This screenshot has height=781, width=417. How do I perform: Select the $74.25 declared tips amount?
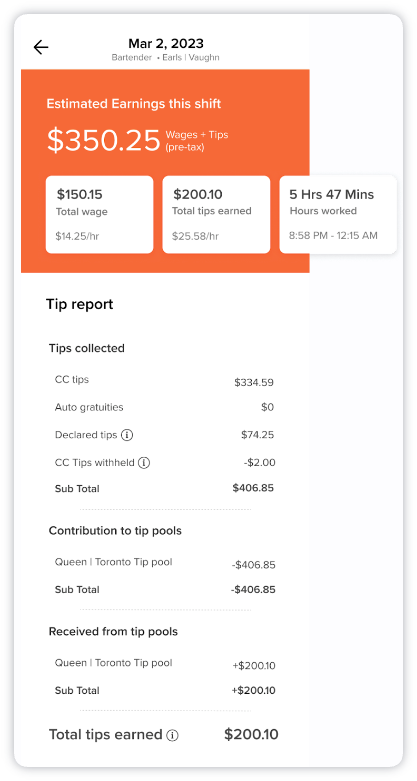[258, 435]
